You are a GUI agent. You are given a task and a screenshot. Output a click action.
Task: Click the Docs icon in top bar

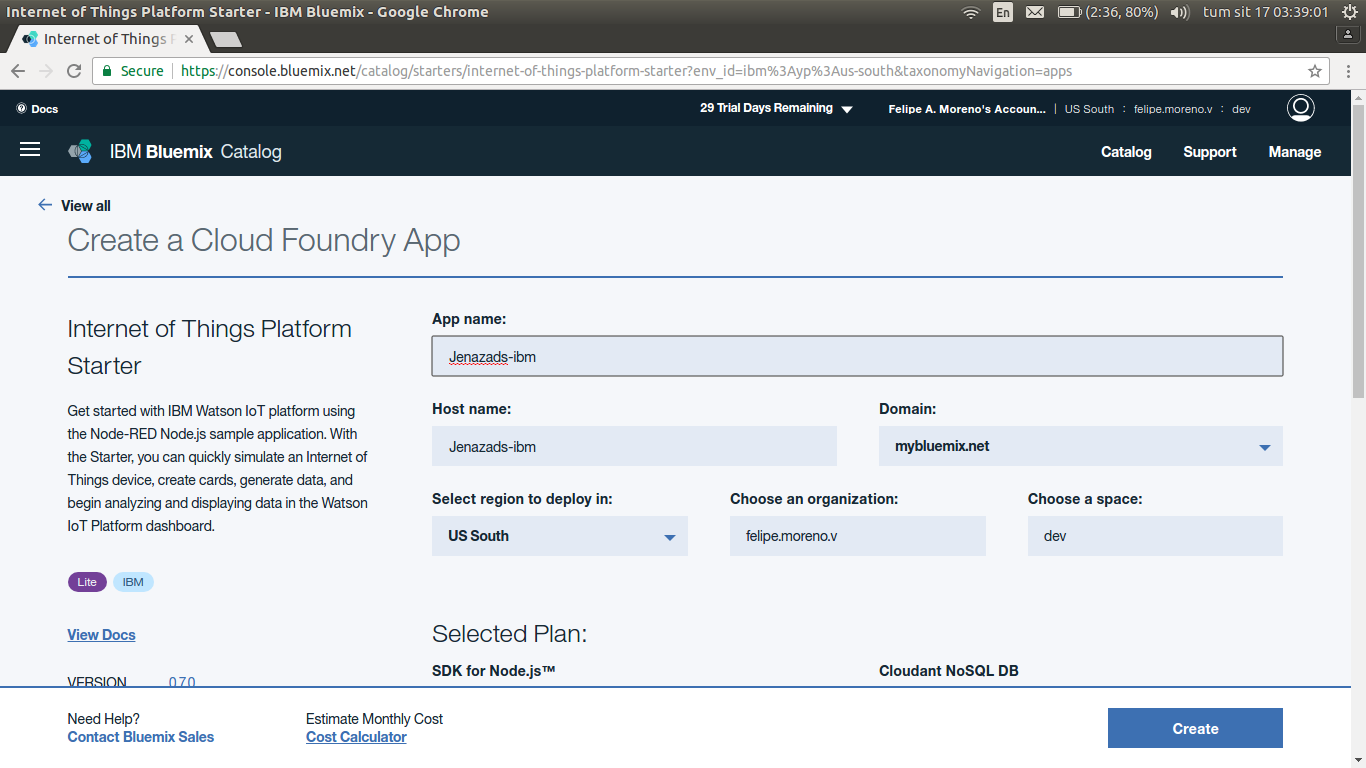22,109
